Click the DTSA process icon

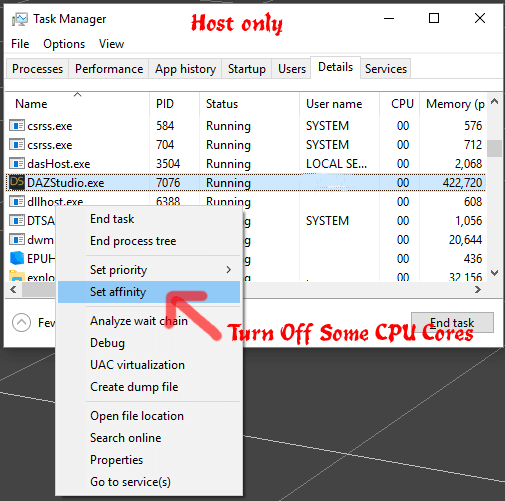(x=17, y=221)
